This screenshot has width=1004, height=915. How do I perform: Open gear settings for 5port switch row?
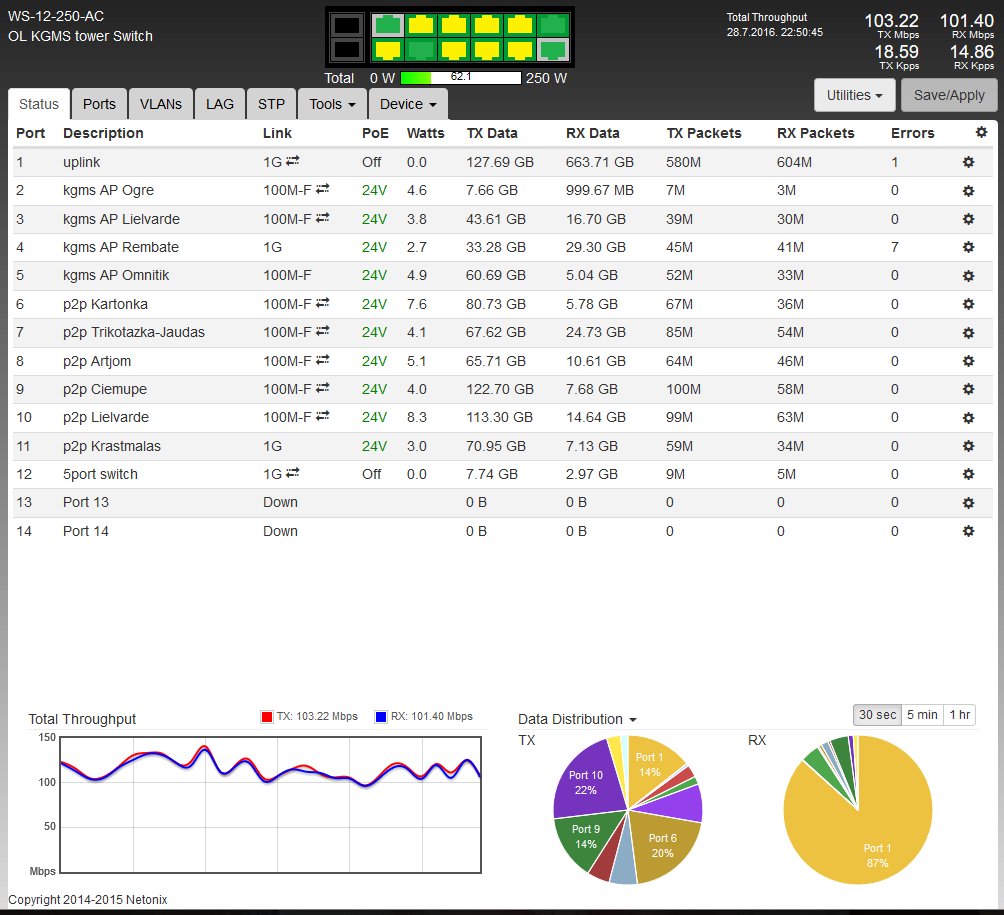[968, 474]
